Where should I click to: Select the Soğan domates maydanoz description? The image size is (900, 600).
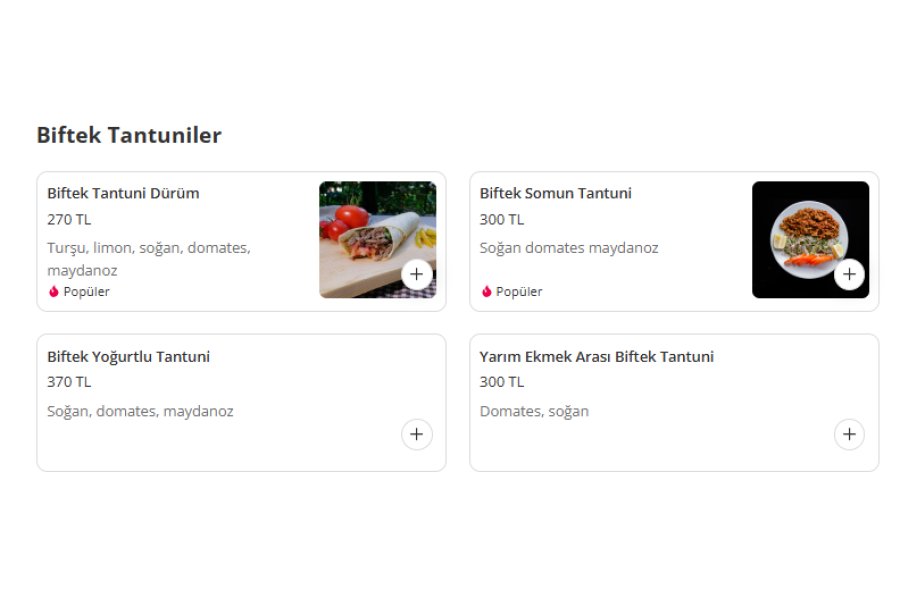[x=569, y=248]
